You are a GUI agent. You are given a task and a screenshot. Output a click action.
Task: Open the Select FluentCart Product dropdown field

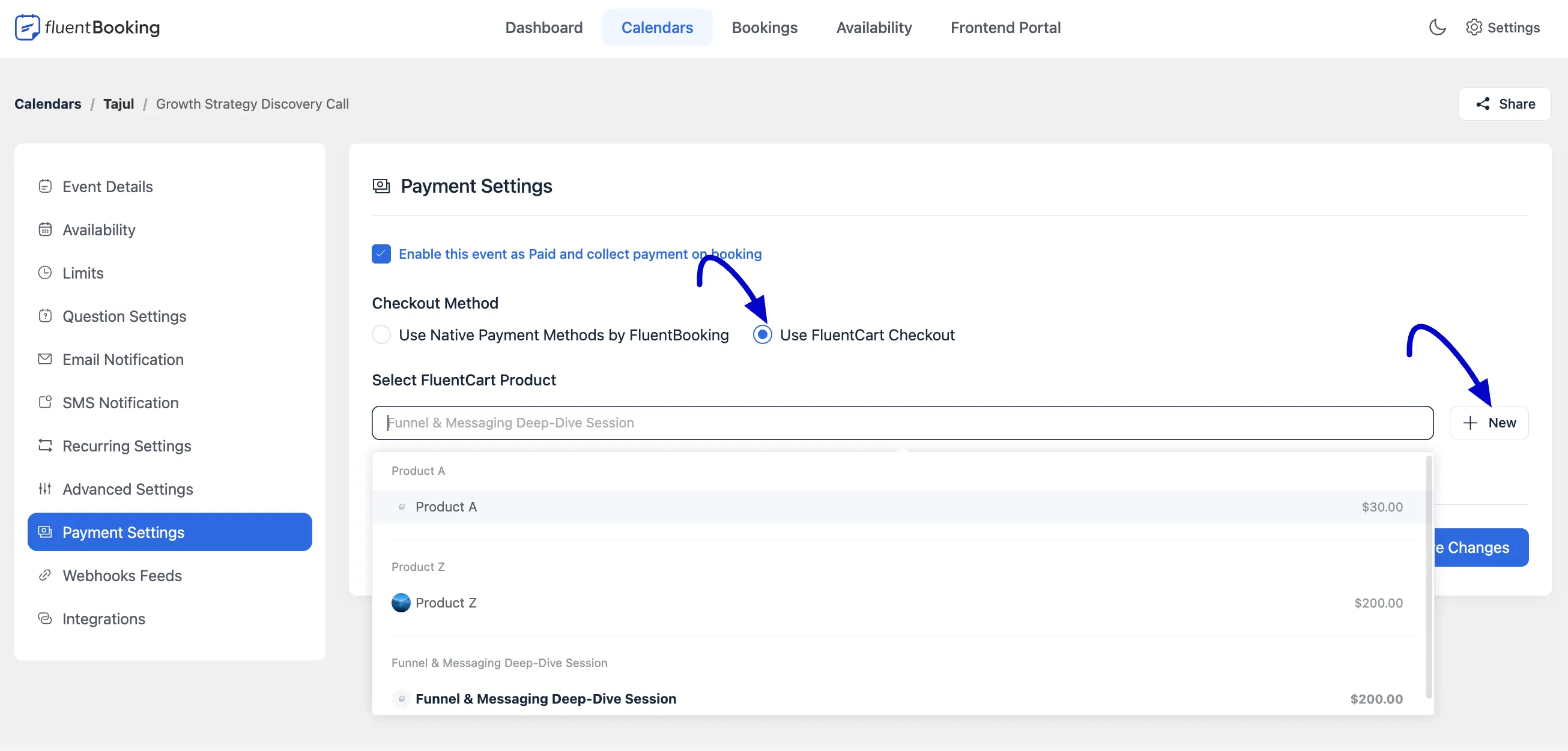coord(903,423)
